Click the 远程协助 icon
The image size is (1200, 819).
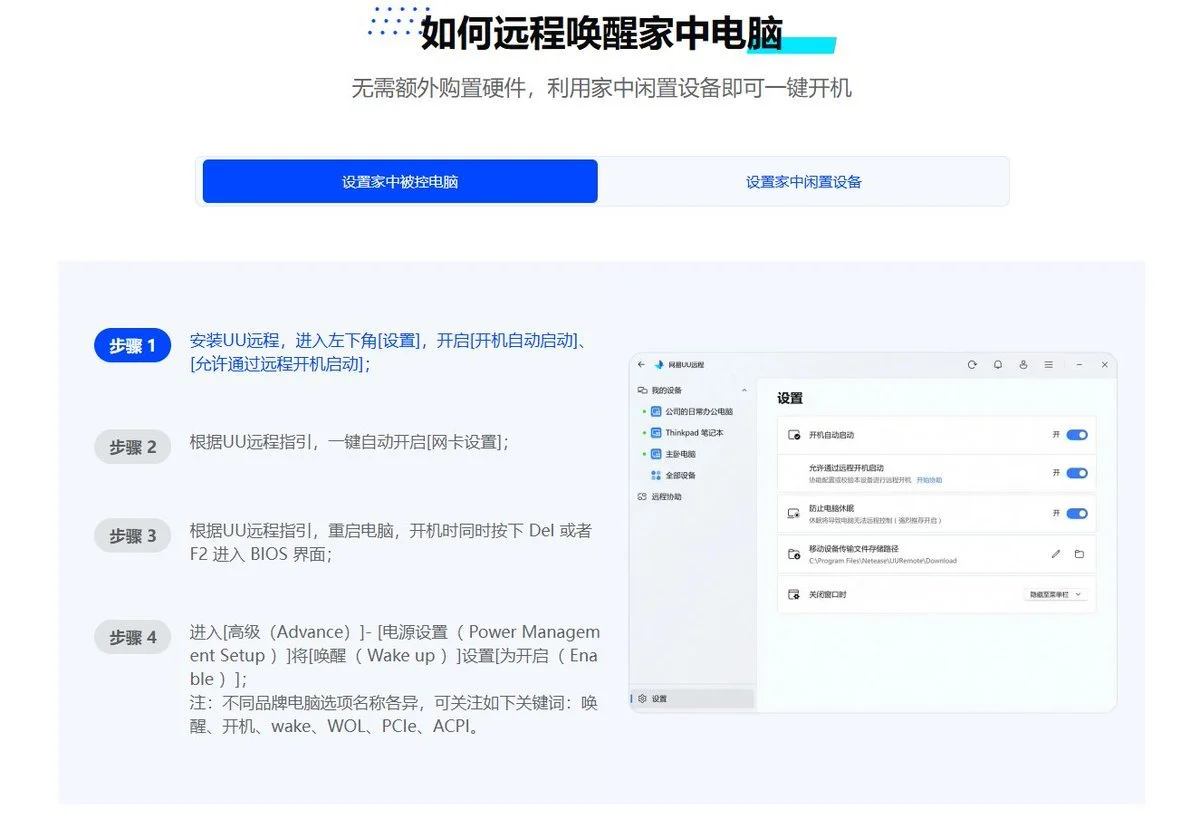[642, 497]
